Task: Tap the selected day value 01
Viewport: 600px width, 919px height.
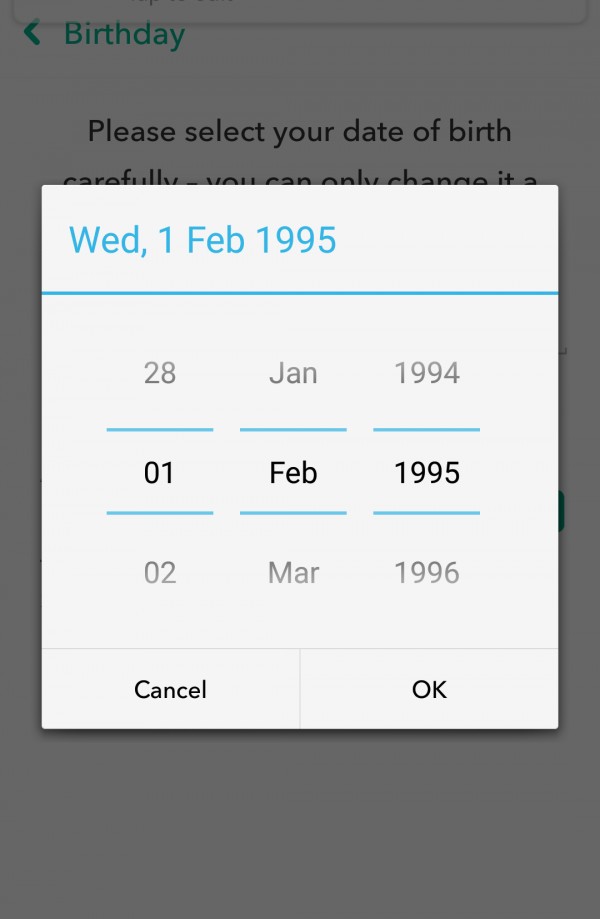Action: pos(160,472)
